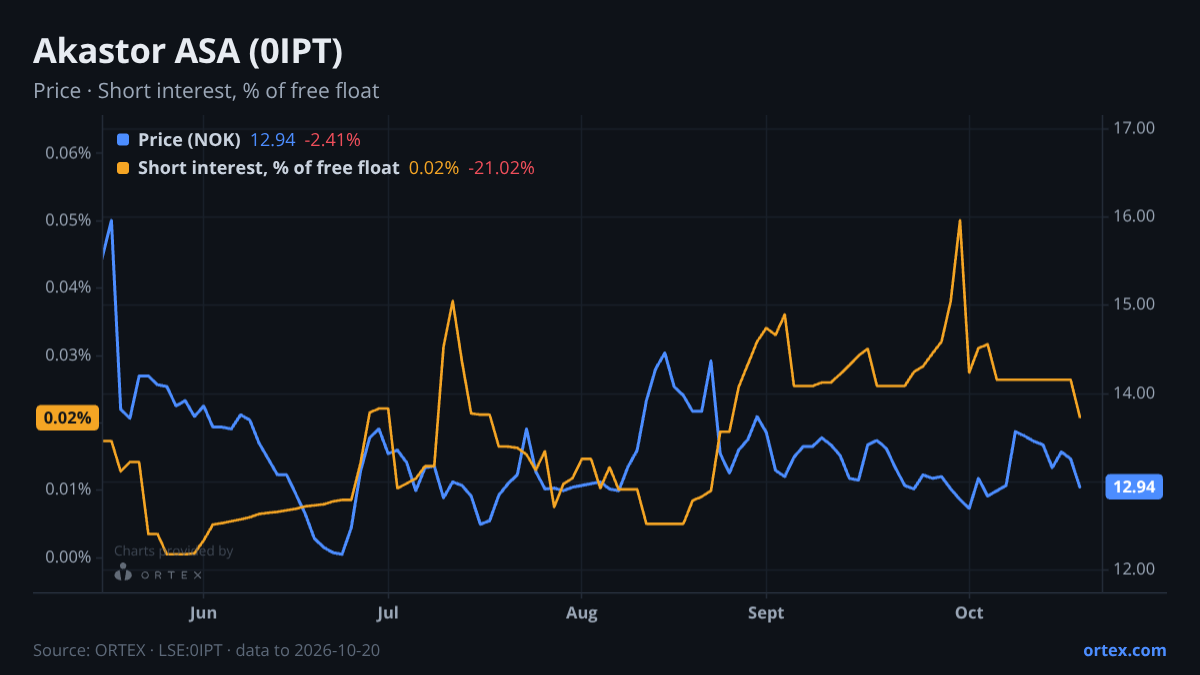The height and width of the screenshot is (675, 1200).
Task: Click the Short interest legend label
Action: coord(268,168)
